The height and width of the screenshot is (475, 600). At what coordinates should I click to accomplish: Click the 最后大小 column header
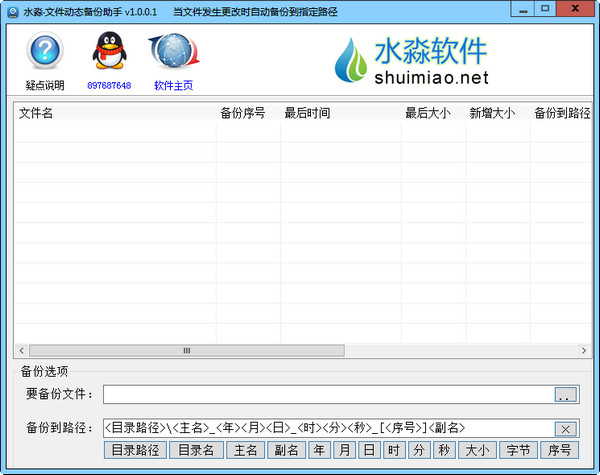434,113
